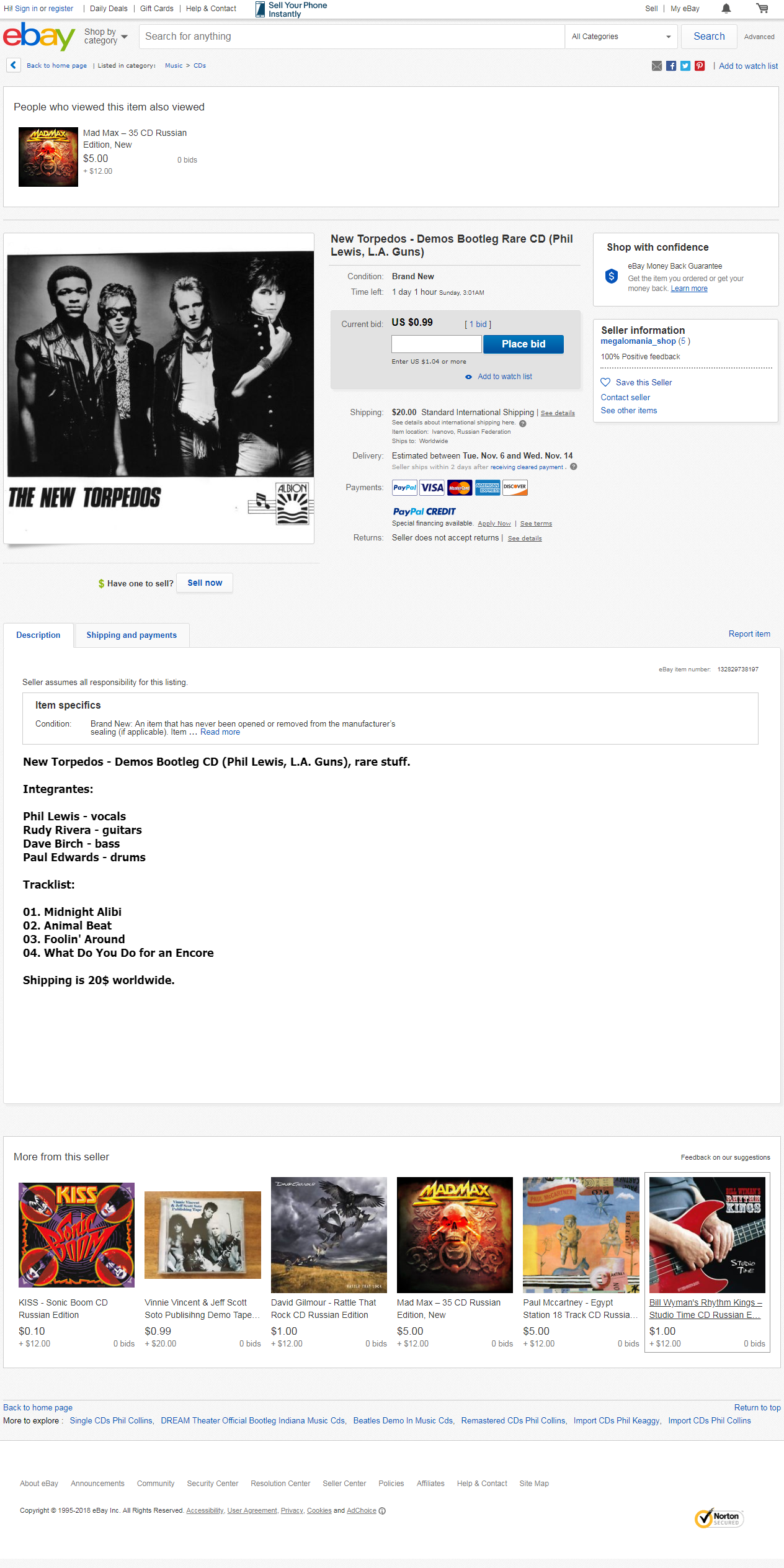Select the Description tab
Viewport: 784px width, 1568px height.
coord(38,635)
